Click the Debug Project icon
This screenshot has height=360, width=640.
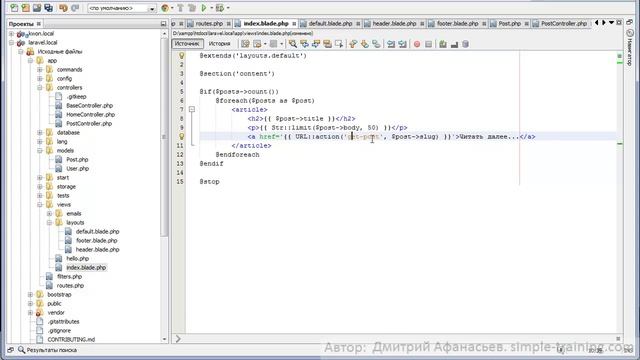(220, 8)
